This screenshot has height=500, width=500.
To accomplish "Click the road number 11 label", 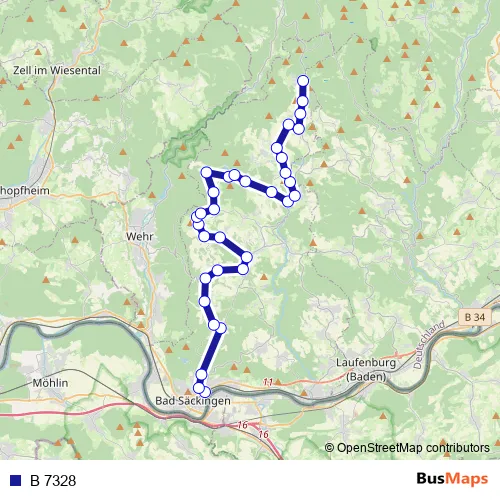I will (x=268, y=382).
